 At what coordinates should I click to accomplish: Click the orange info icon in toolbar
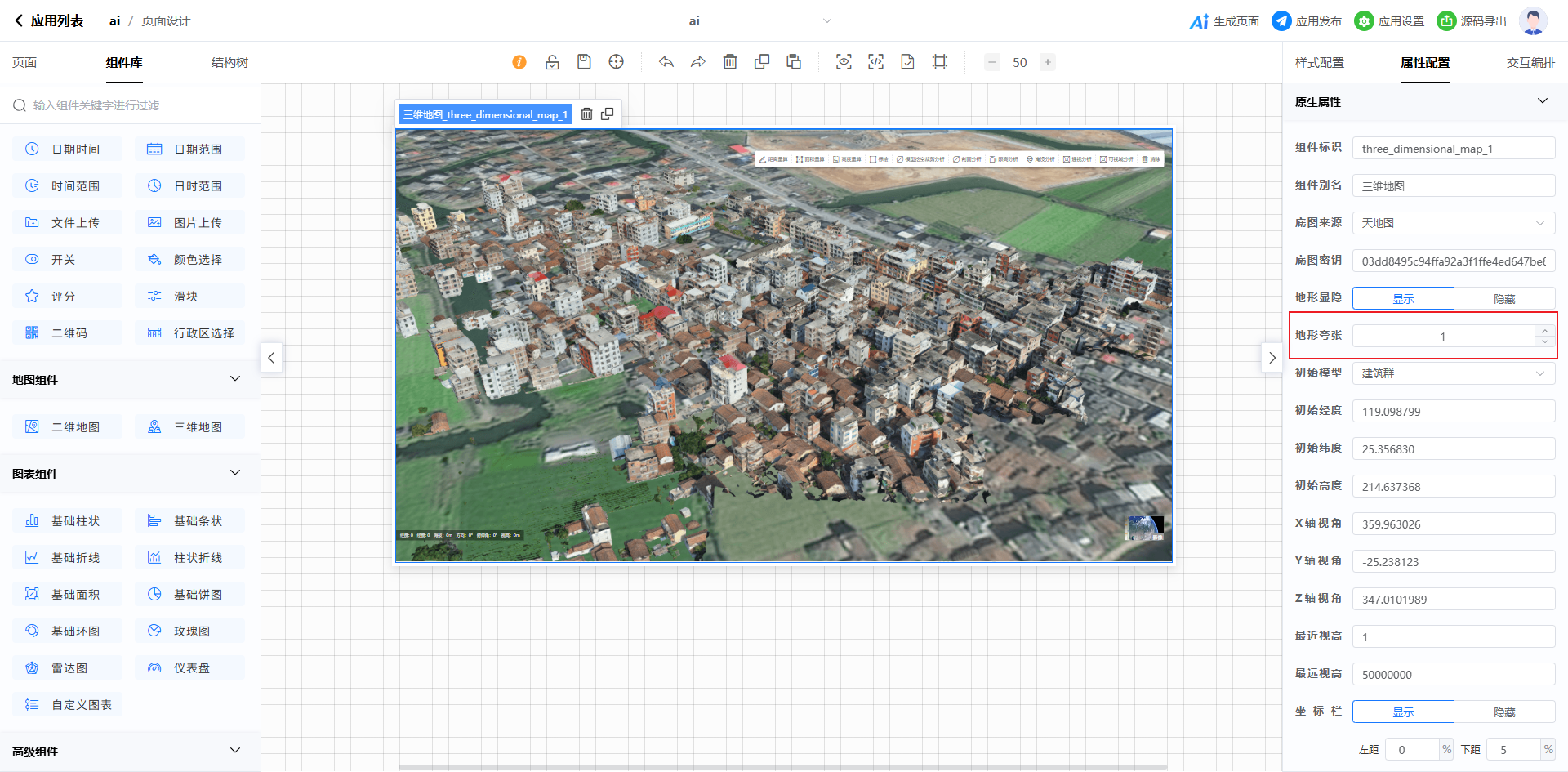519,62
